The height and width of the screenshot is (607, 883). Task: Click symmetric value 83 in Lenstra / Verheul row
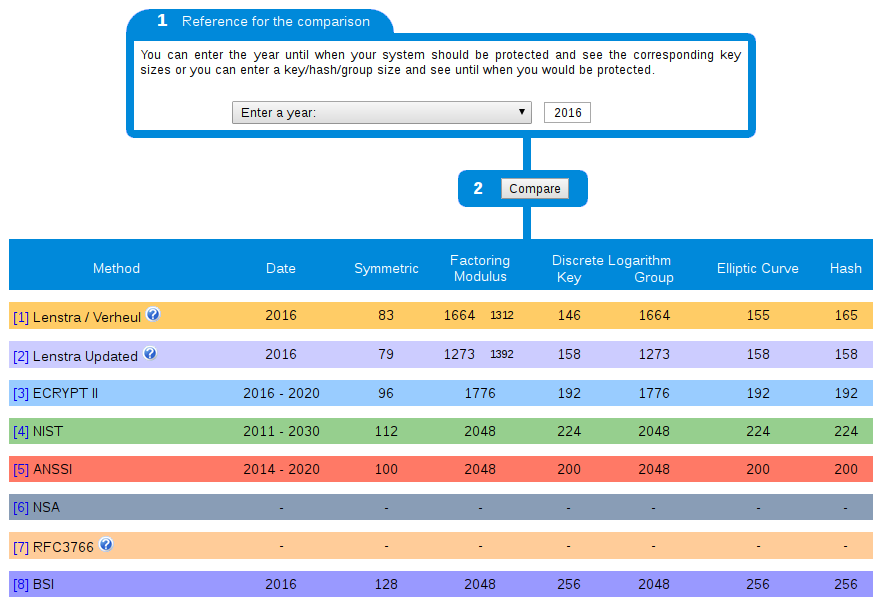[x=386, y=315]
